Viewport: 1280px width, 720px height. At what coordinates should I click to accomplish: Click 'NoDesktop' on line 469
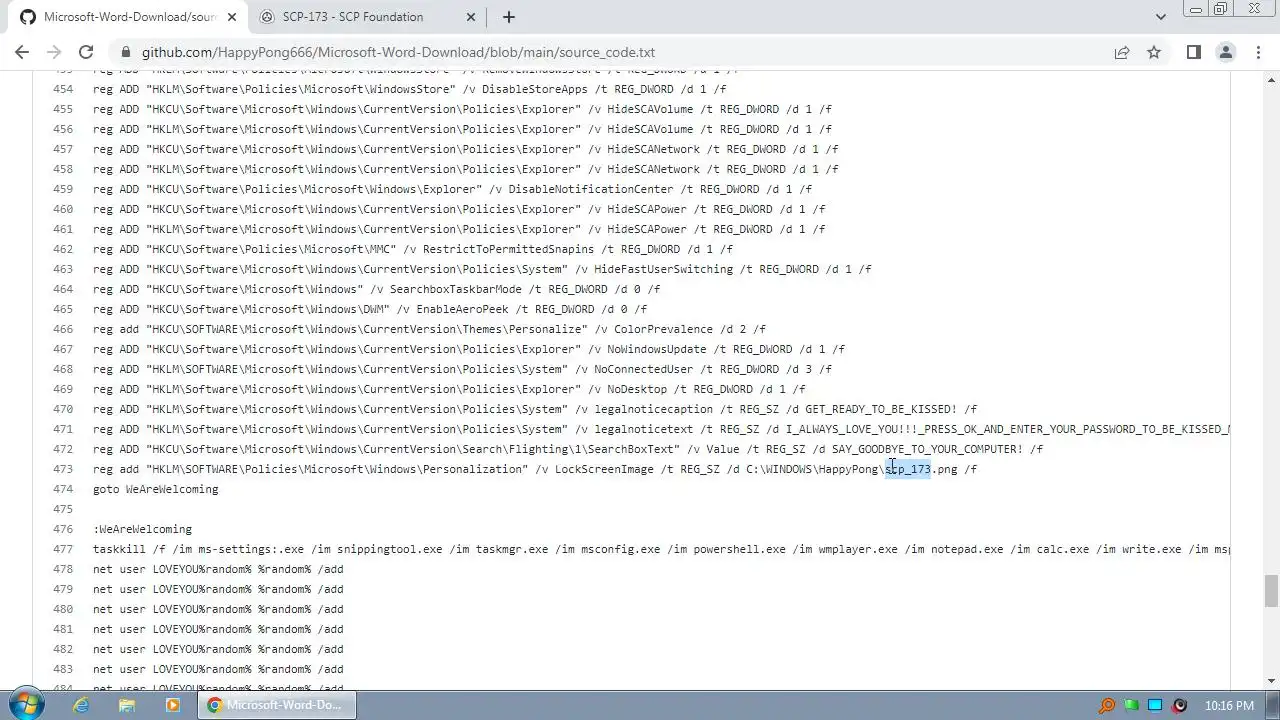click(x=637, y=389)
